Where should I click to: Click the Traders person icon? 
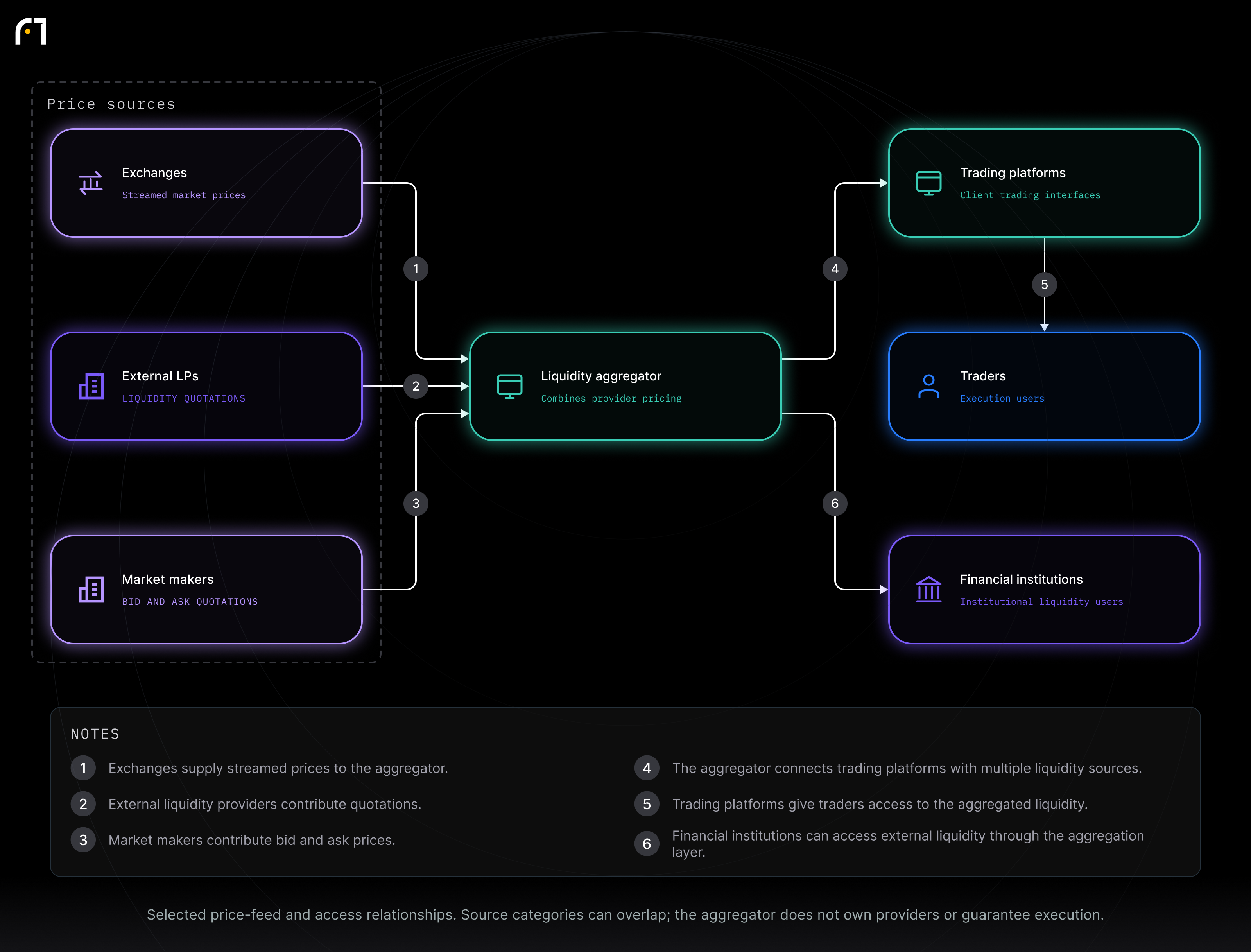click(928, 386)
